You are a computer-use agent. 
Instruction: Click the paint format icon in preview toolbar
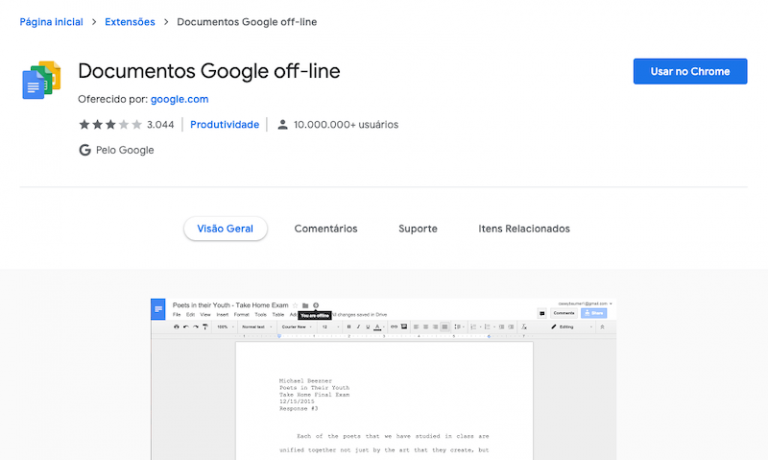click(x=205, y=327)
